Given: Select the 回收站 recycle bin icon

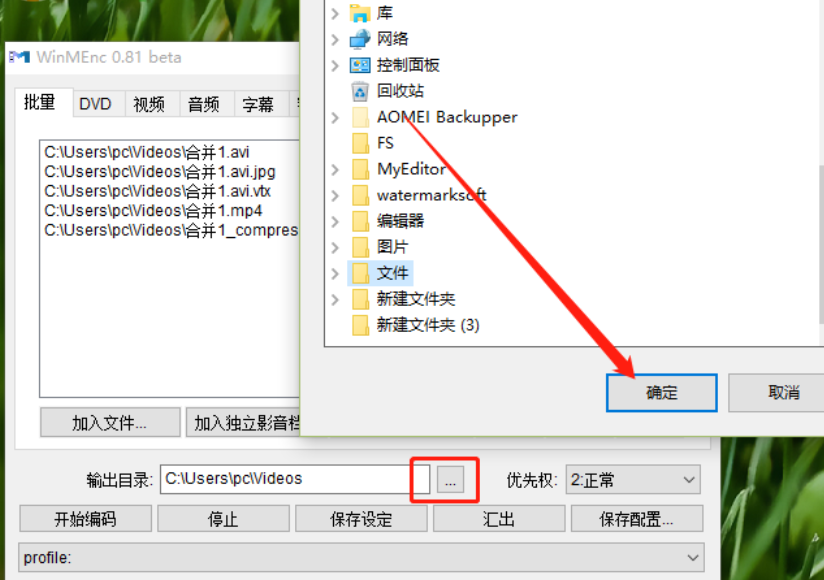Looking at the screenshot, I should tap(360, 91).
